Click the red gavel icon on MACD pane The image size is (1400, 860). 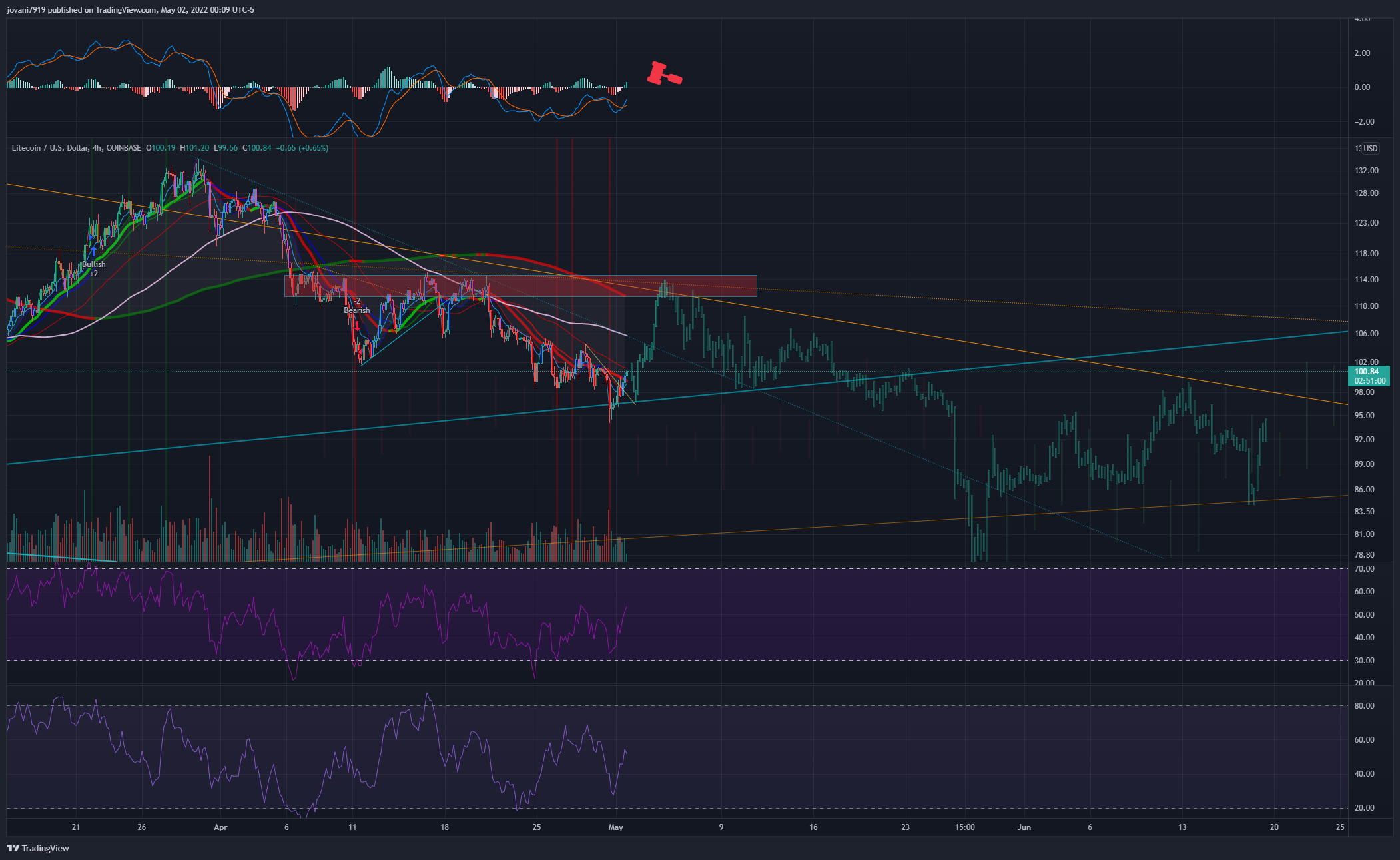click(x=664, y=73)
